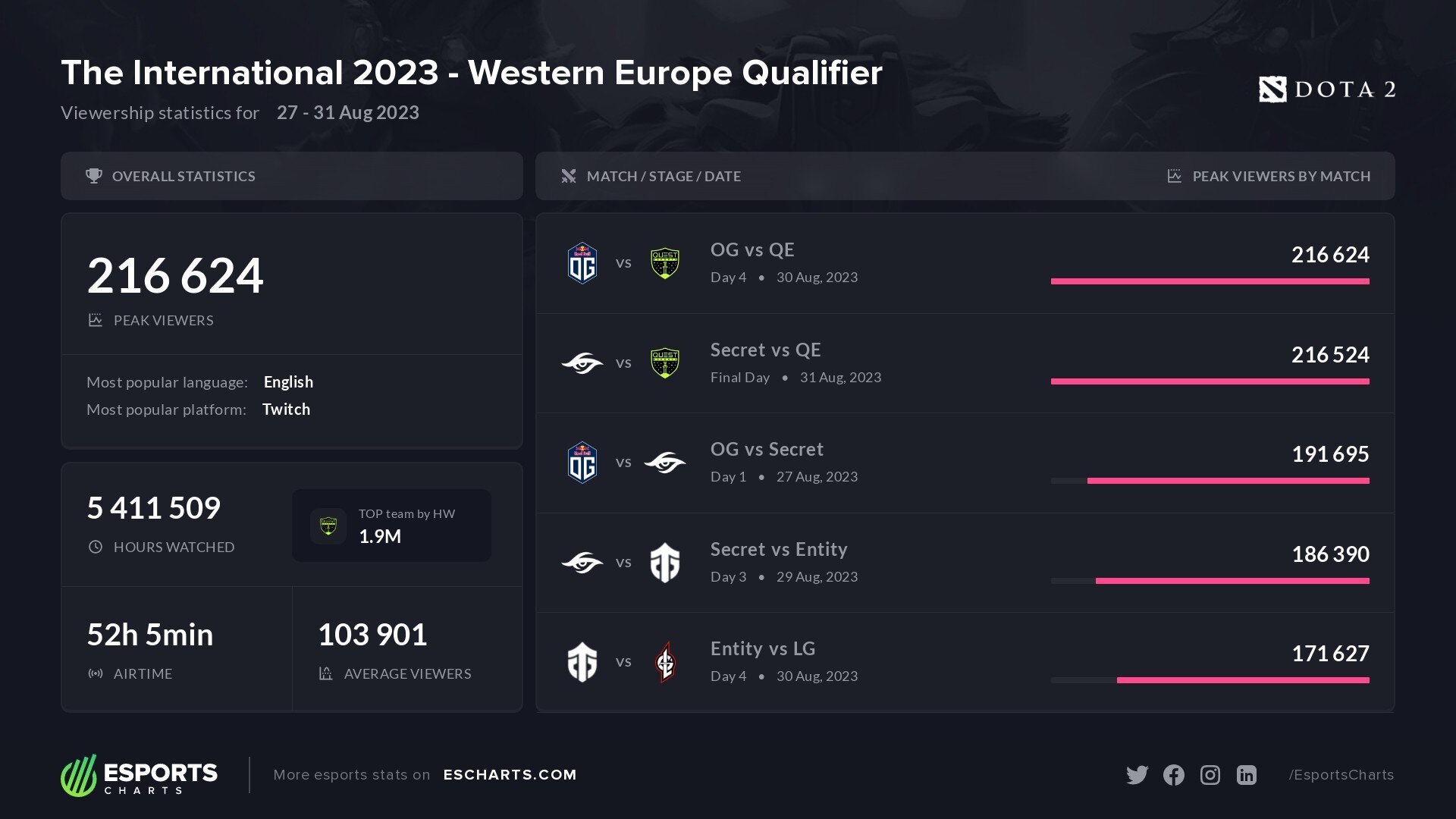Open the ESCHARTS.COM link
This screenshot has width=1456, height=819.
510,775
